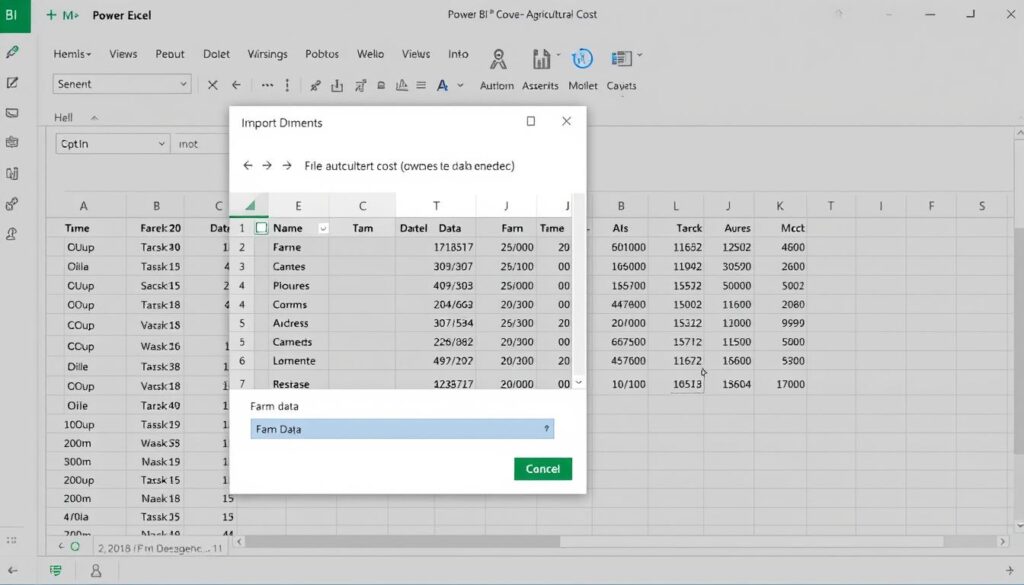
Task: Open the Senent name box dropdown
Action: pos(184,84)
